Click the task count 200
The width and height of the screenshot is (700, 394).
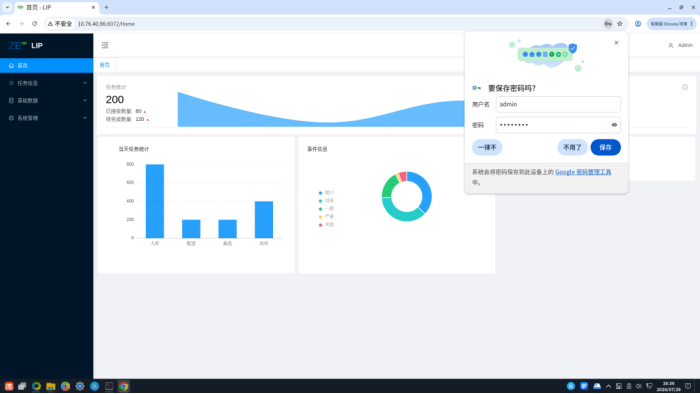pos(115,100)
